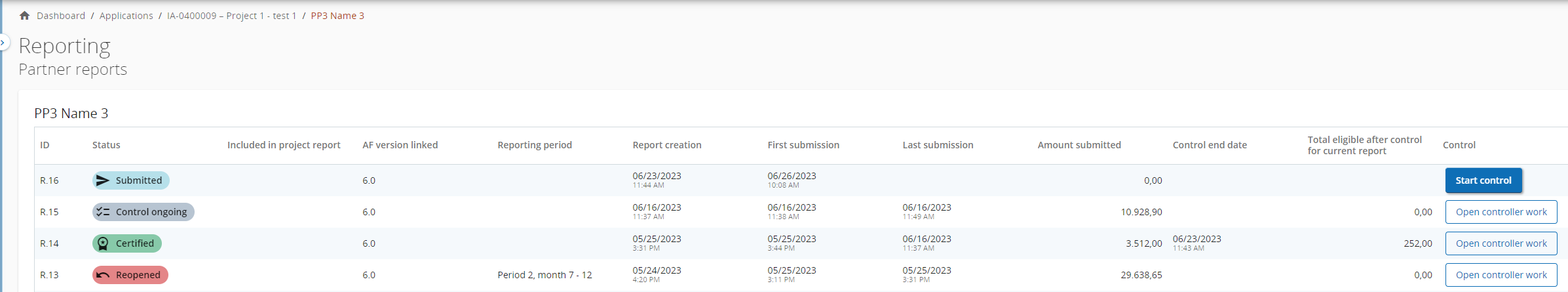Open Dashboard breadcrumb link
The width and height of the screenshot is (1568, 292).
(61, 16)
